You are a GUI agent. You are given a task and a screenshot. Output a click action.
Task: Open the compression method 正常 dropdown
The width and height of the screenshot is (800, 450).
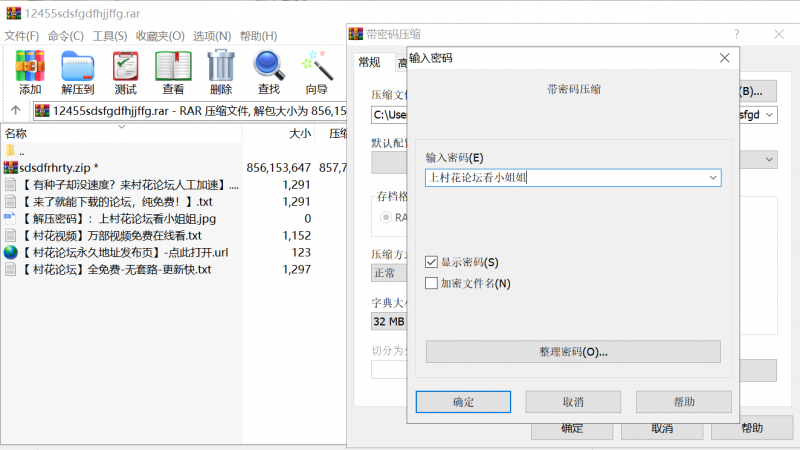[x=389, y=273]
